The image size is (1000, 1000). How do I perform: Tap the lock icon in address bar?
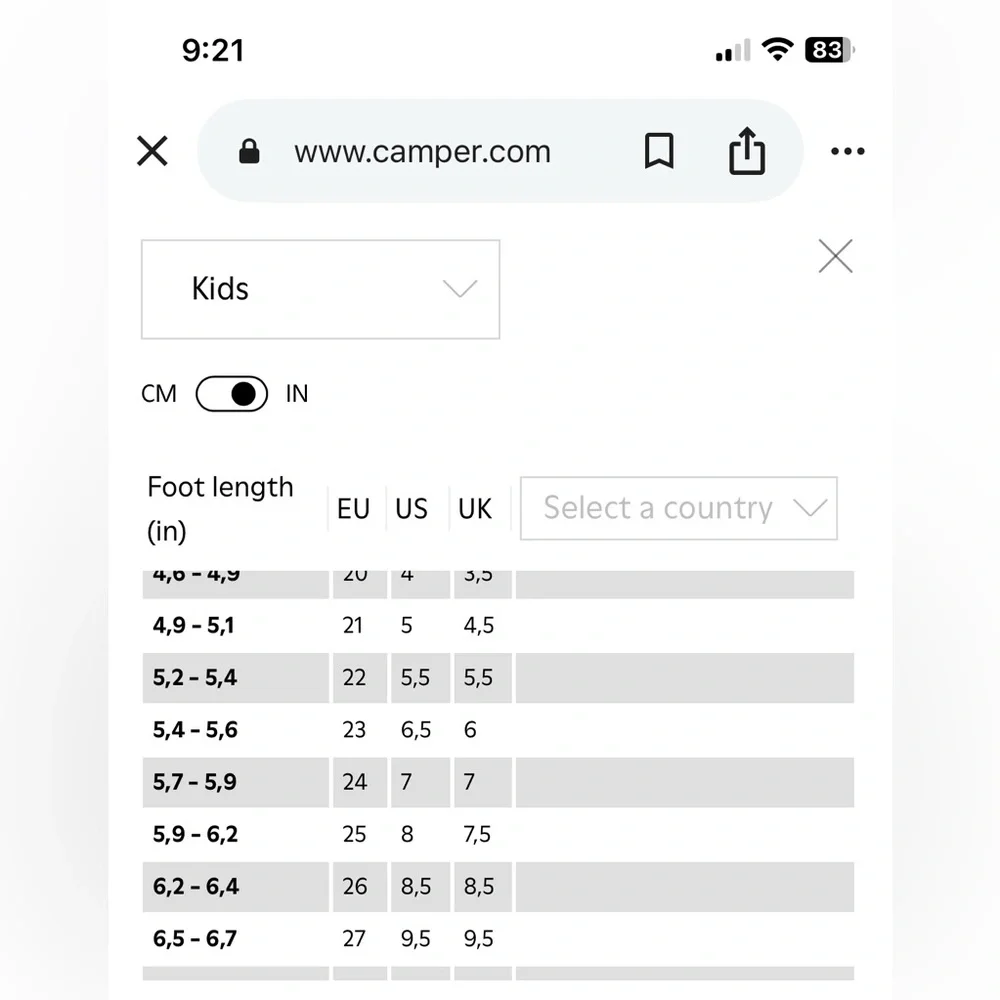(x=249, y=151)
